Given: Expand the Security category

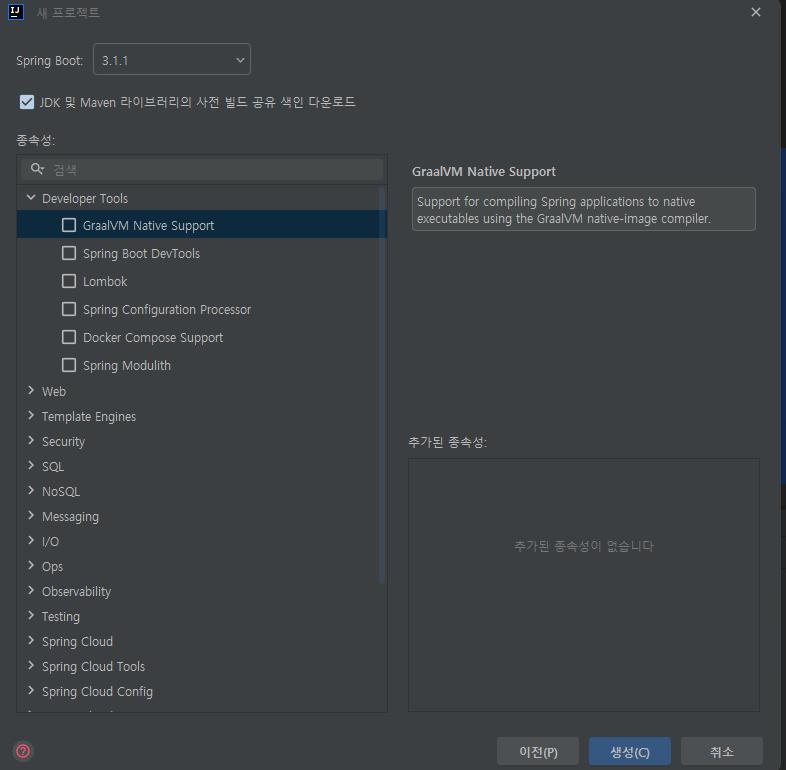Looking at the screenshot, I should [31, 441].
